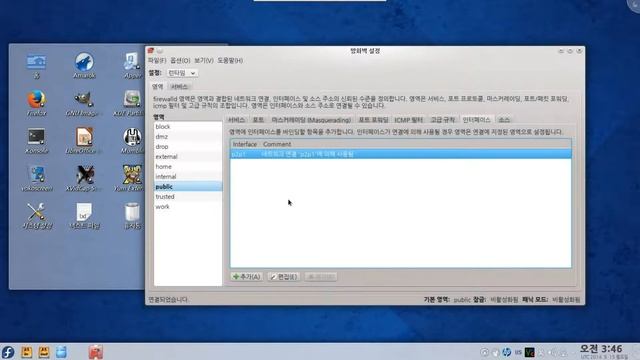Launch Amarok from the desktop
Screen dimensions: 640x360
coord(84,65)
